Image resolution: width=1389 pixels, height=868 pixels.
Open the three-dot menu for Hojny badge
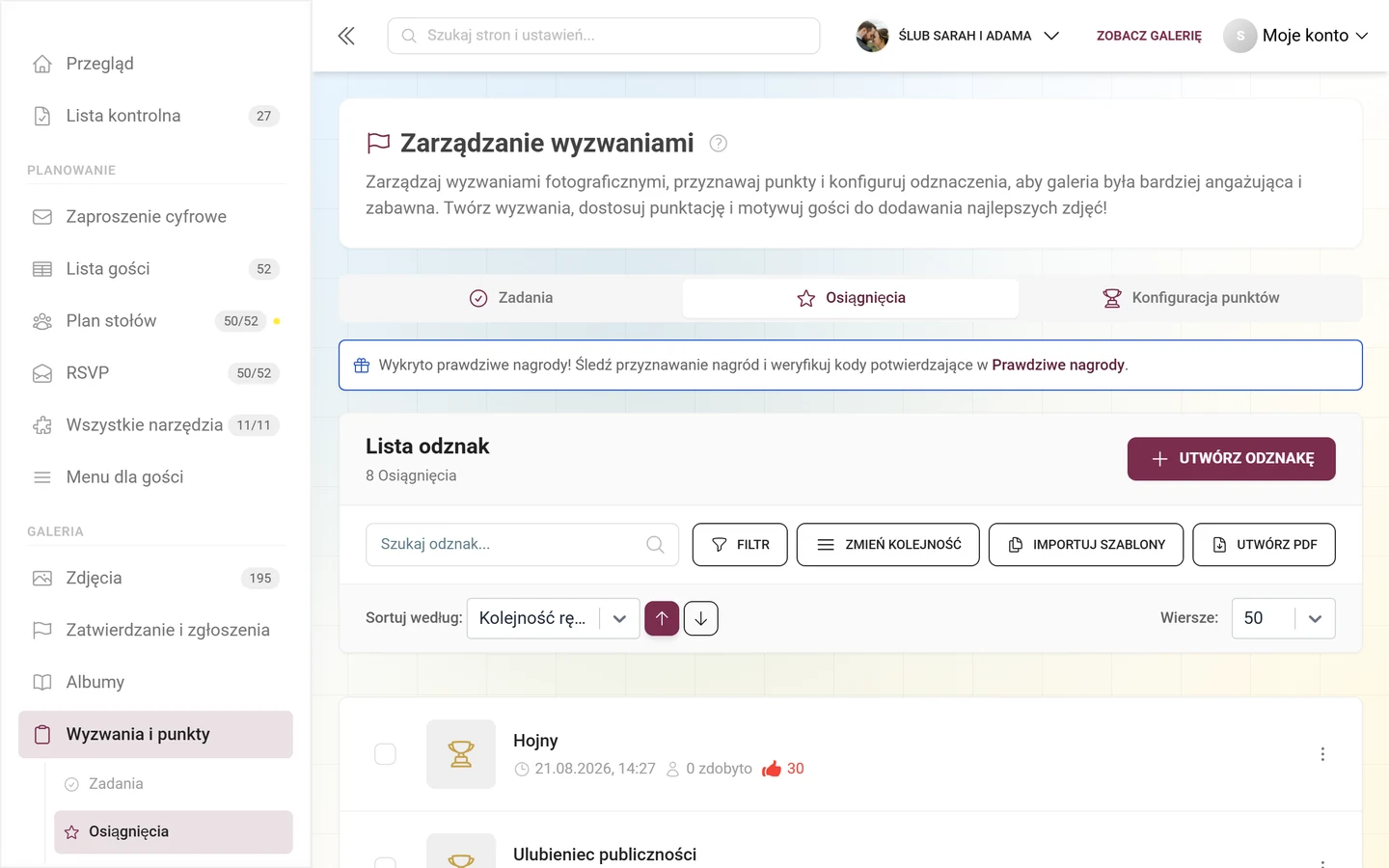tap(1322, 754)
